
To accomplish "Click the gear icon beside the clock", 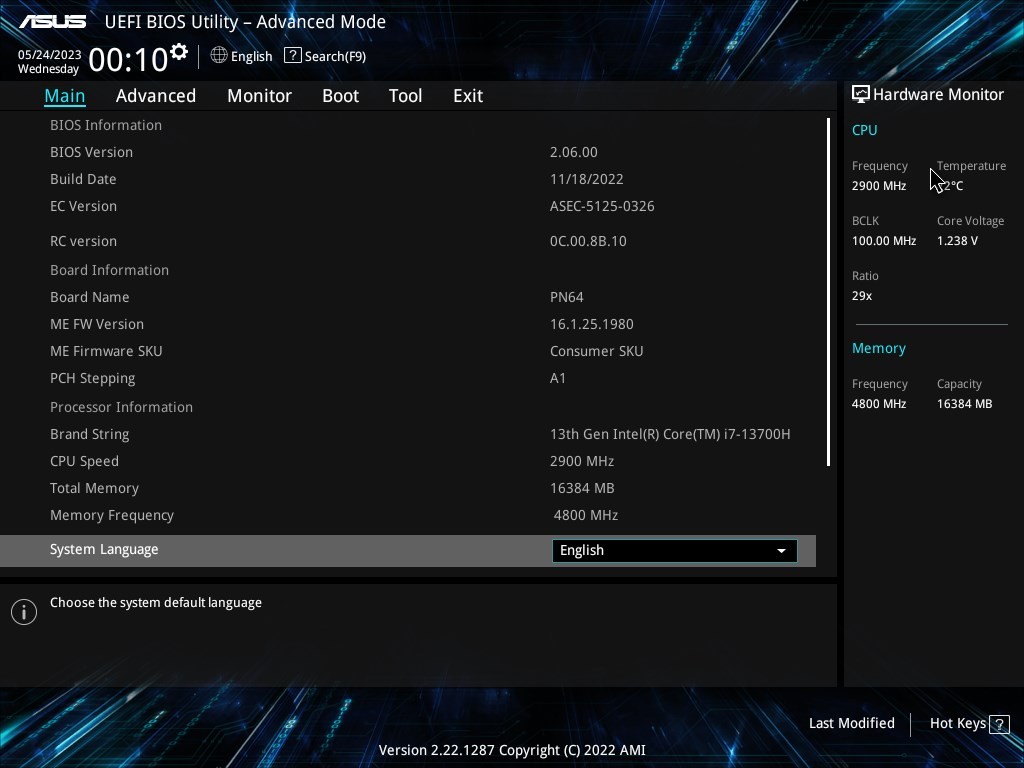I will click(x=178, y=52).
